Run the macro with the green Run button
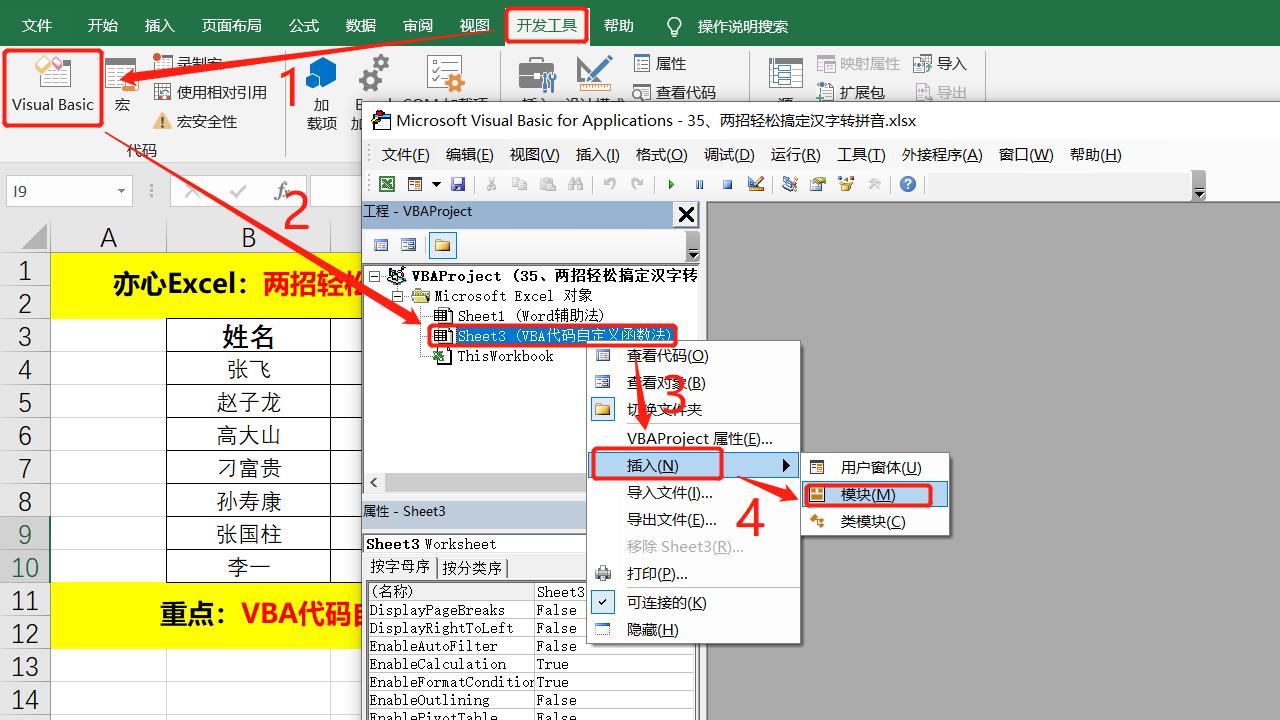1280x720 pixels. pos(671,184)
